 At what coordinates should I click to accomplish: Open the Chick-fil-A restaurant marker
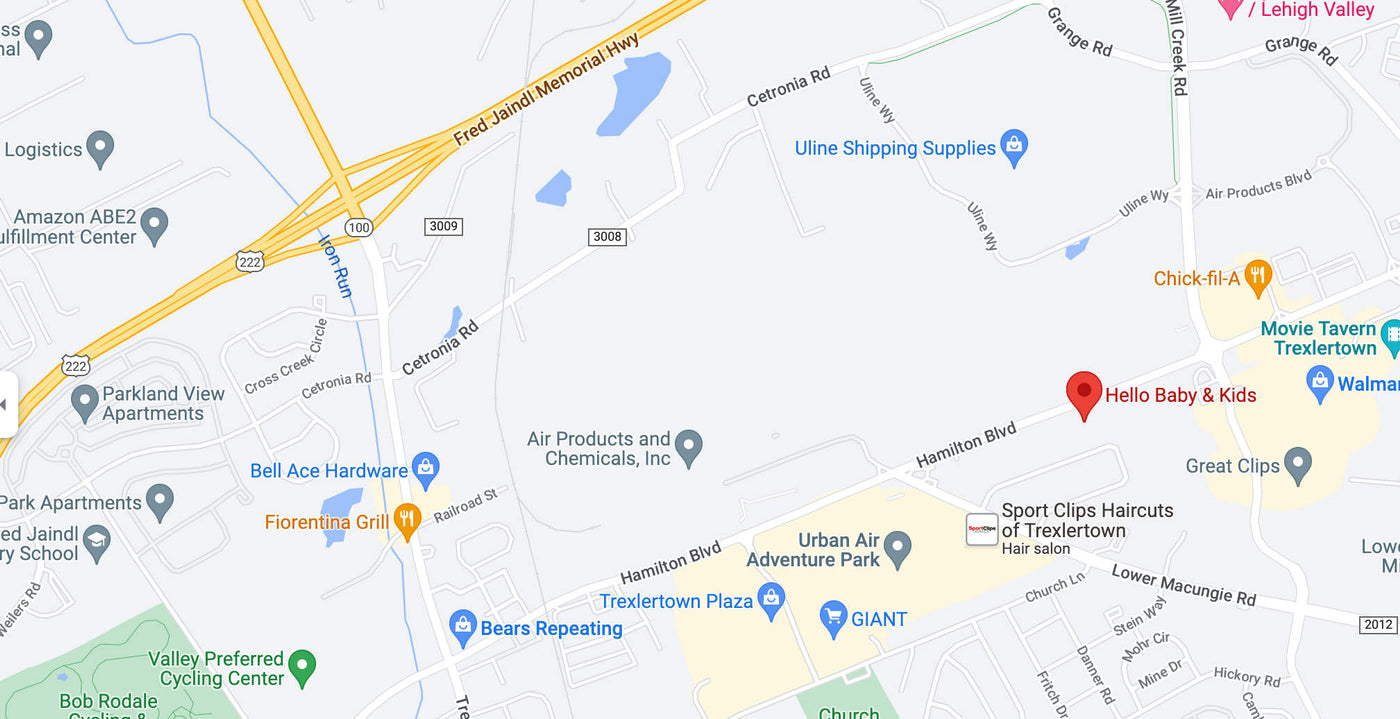click(1258, 278)
